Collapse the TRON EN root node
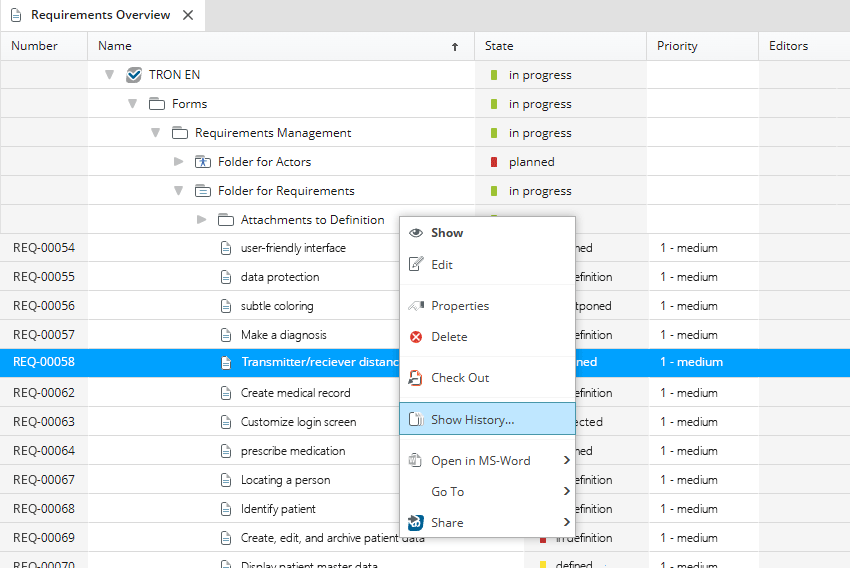 click(110, 75)
